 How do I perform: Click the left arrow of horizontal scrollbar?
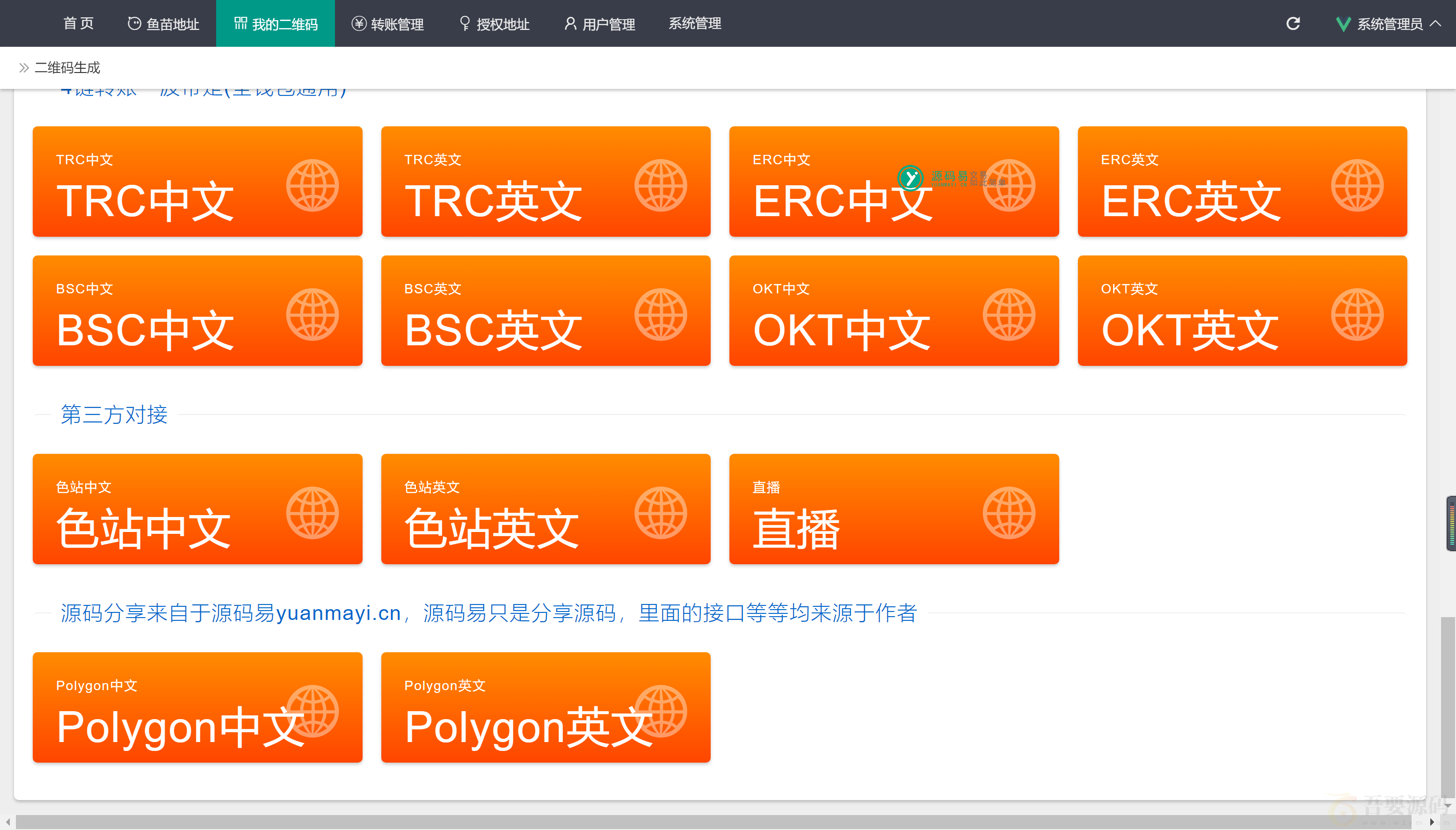click(x=7, y=822)
